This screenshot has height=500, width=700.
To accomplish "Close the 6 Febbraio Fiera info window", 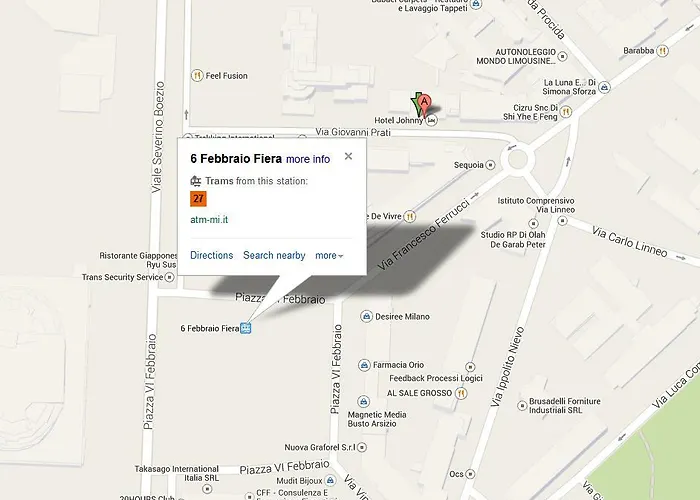I will click(348, 156).
